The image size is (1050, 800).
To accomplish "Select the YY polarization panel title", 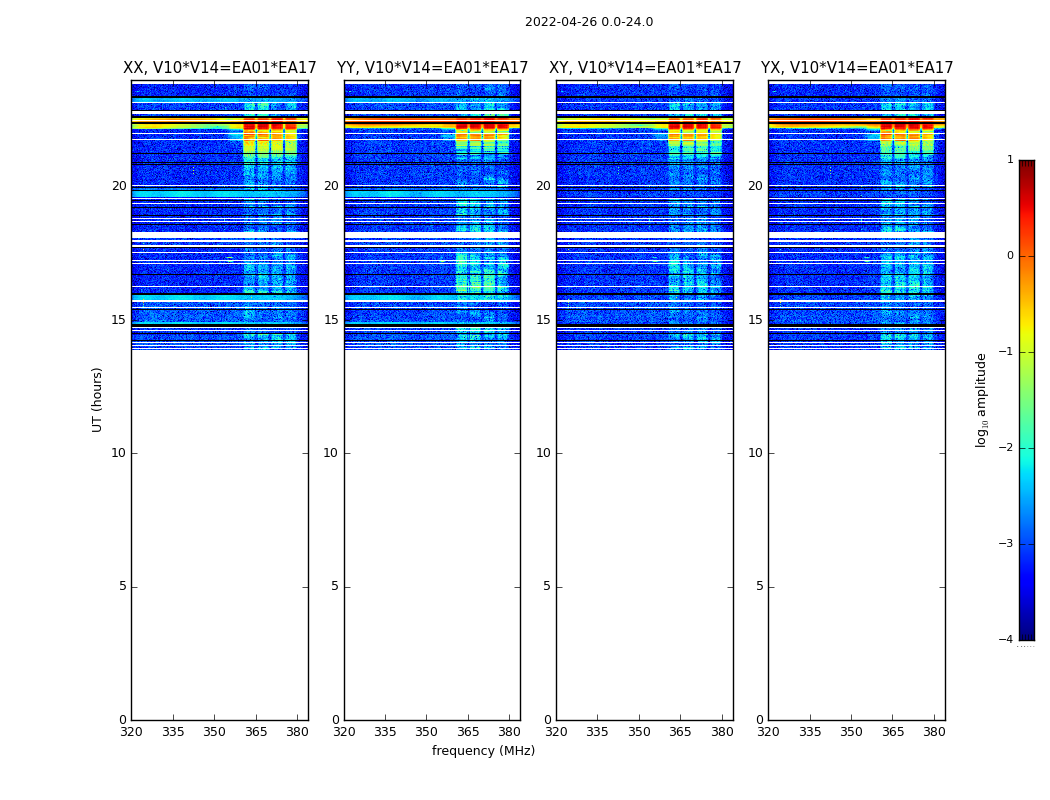I will click(432, 68).
